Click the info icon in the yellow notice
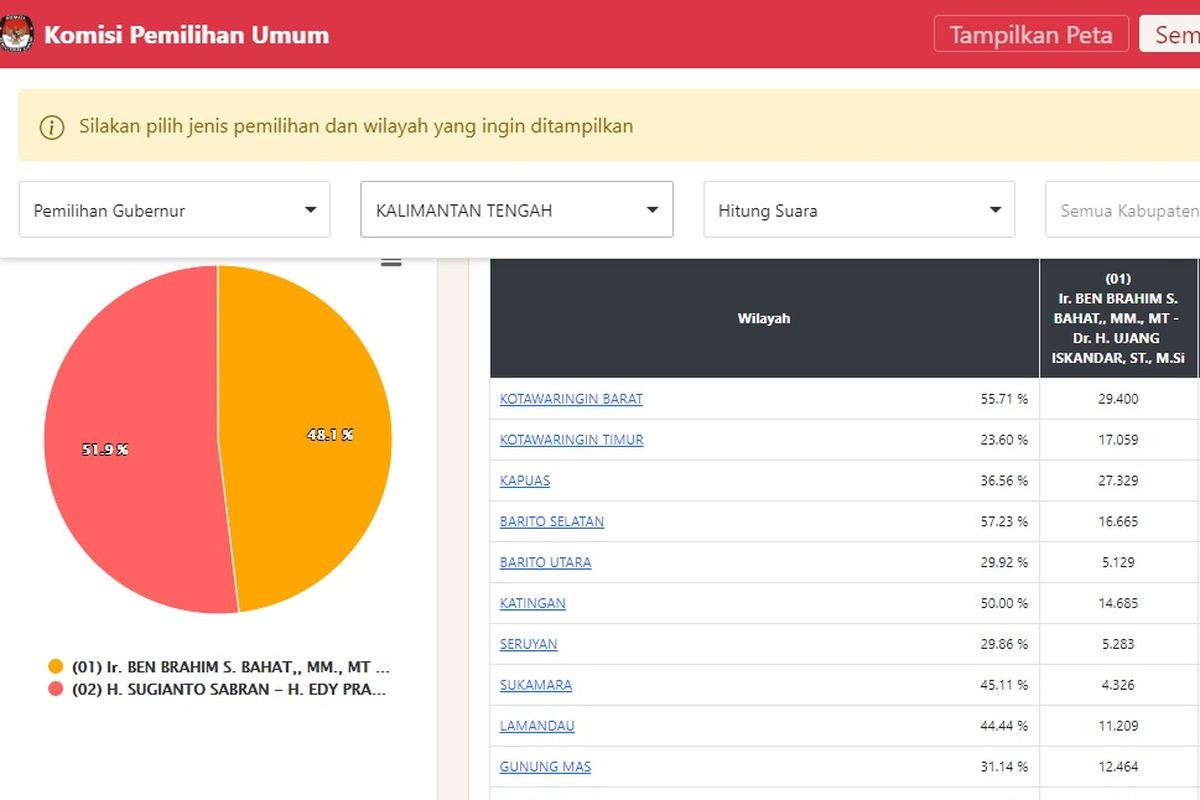1200x800 pixels. tap(51, 127)
